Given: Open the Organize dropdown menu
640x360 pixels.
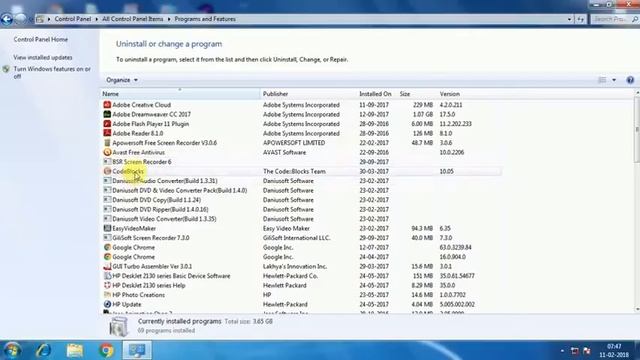Looking at the screenshot, I should tap(122, 80).
